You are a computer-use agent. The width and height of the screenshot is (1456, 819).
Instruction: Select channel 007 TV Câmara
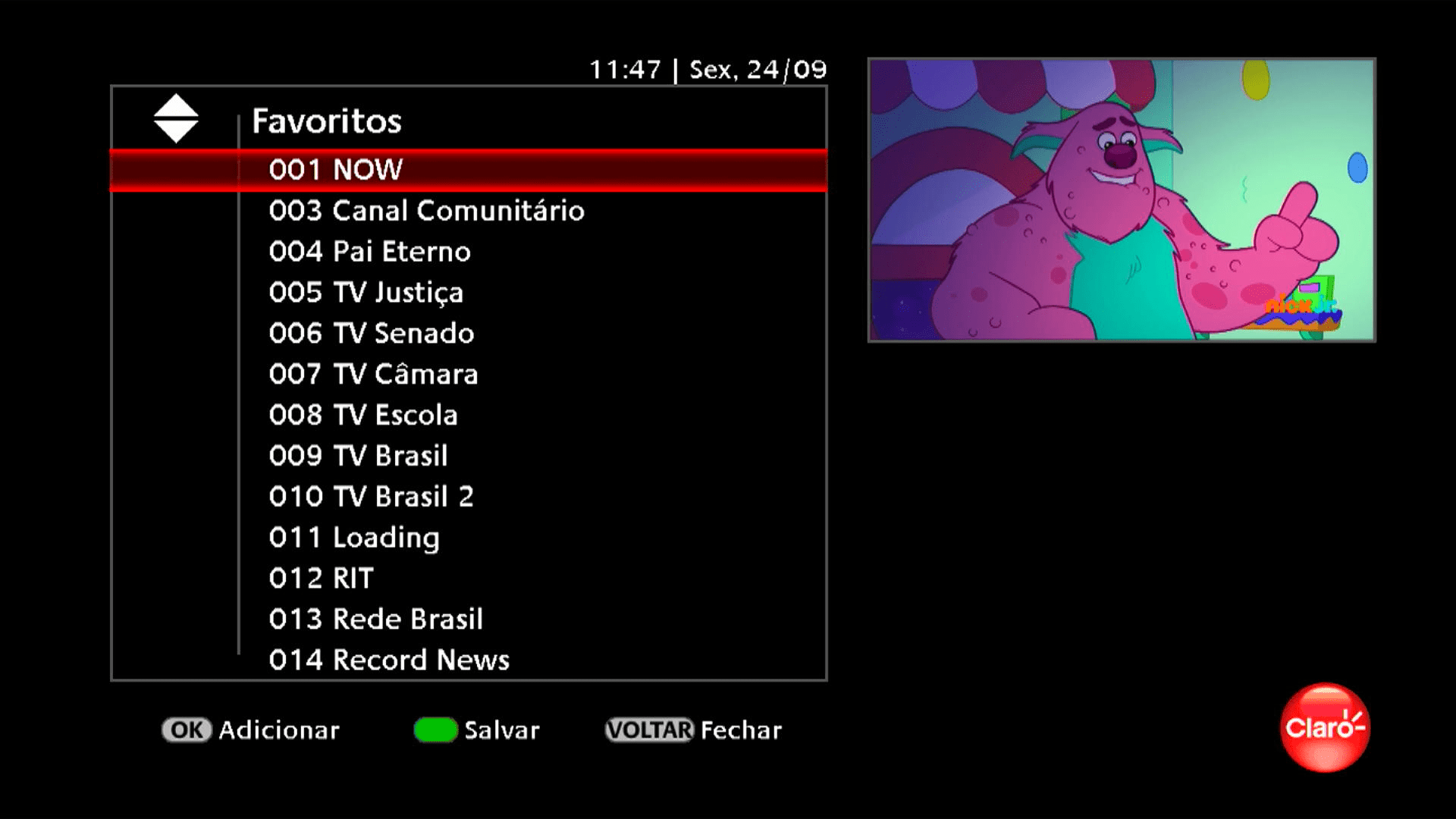(x=468, y=373)
